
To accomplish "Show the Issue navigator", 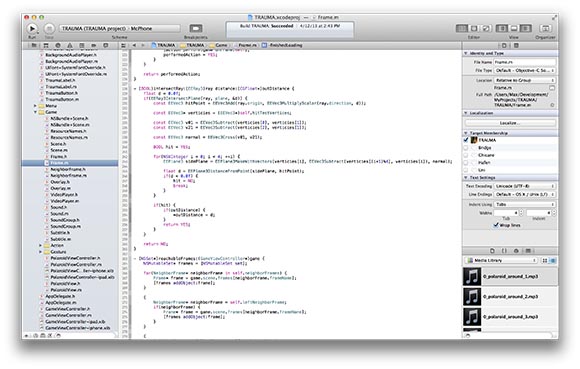I will (x=70, y=45).
